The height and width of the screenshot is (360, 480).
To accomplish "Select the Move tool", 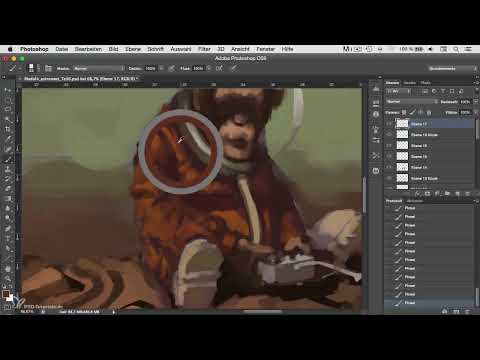I will [8, 90].
